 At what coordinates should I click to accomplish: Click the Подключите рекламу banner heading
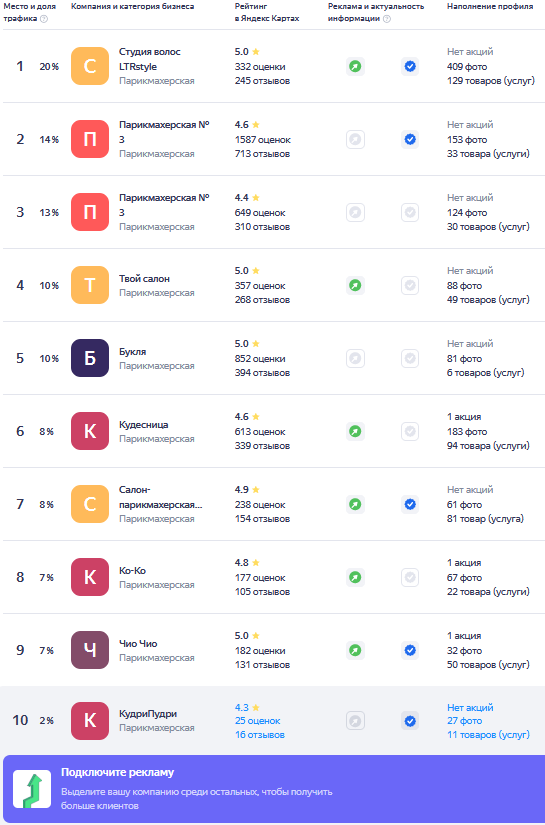click(x=117, y=772)
